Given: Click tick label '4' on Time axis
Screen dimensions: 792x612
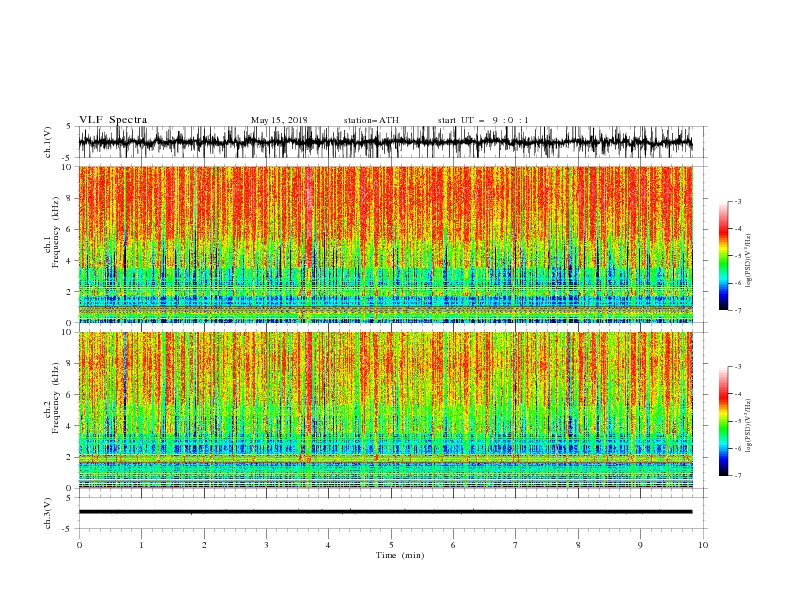Looking at the screenshot, I should tap(328, 545).
